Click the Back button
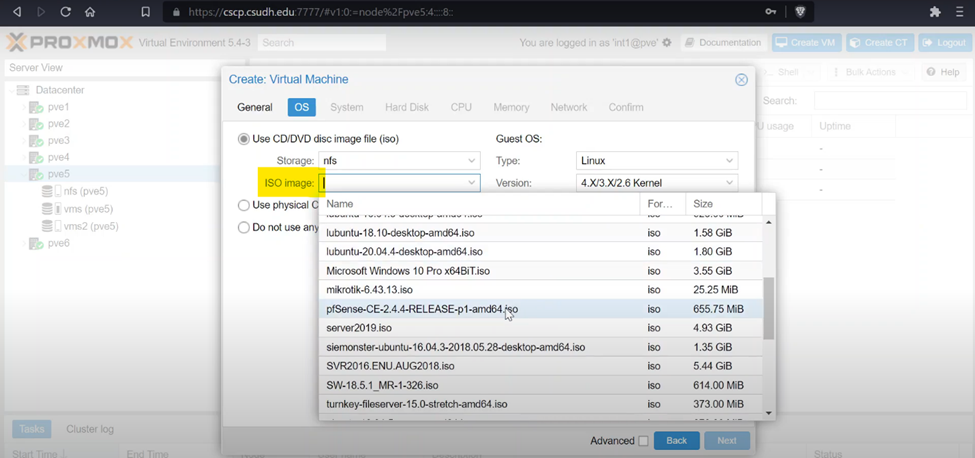The height and width of the screenshot is (458, 975). pos(677,441)
